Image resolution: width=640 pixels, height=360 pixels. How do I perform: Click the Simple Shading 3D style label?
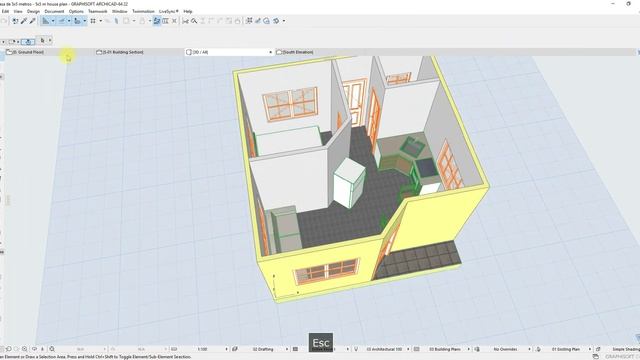point(626,349)
